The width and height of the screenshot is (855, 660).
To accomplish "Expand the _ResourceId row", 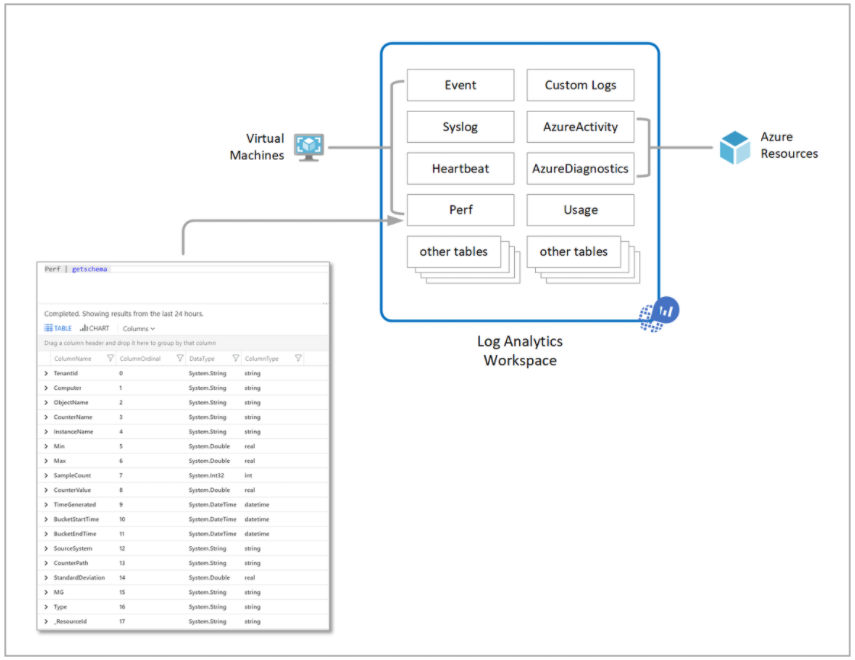I will pos(46,622).
